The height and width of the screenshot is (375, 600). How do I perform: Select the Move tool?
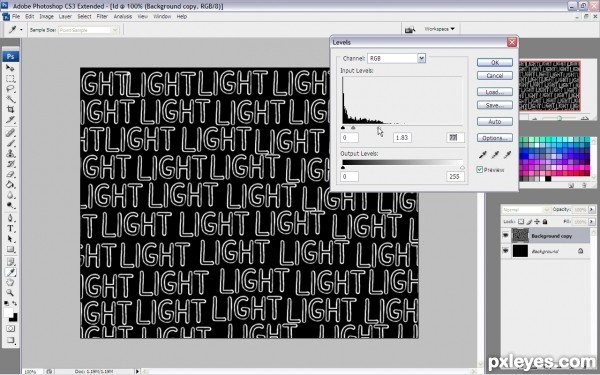10,68
